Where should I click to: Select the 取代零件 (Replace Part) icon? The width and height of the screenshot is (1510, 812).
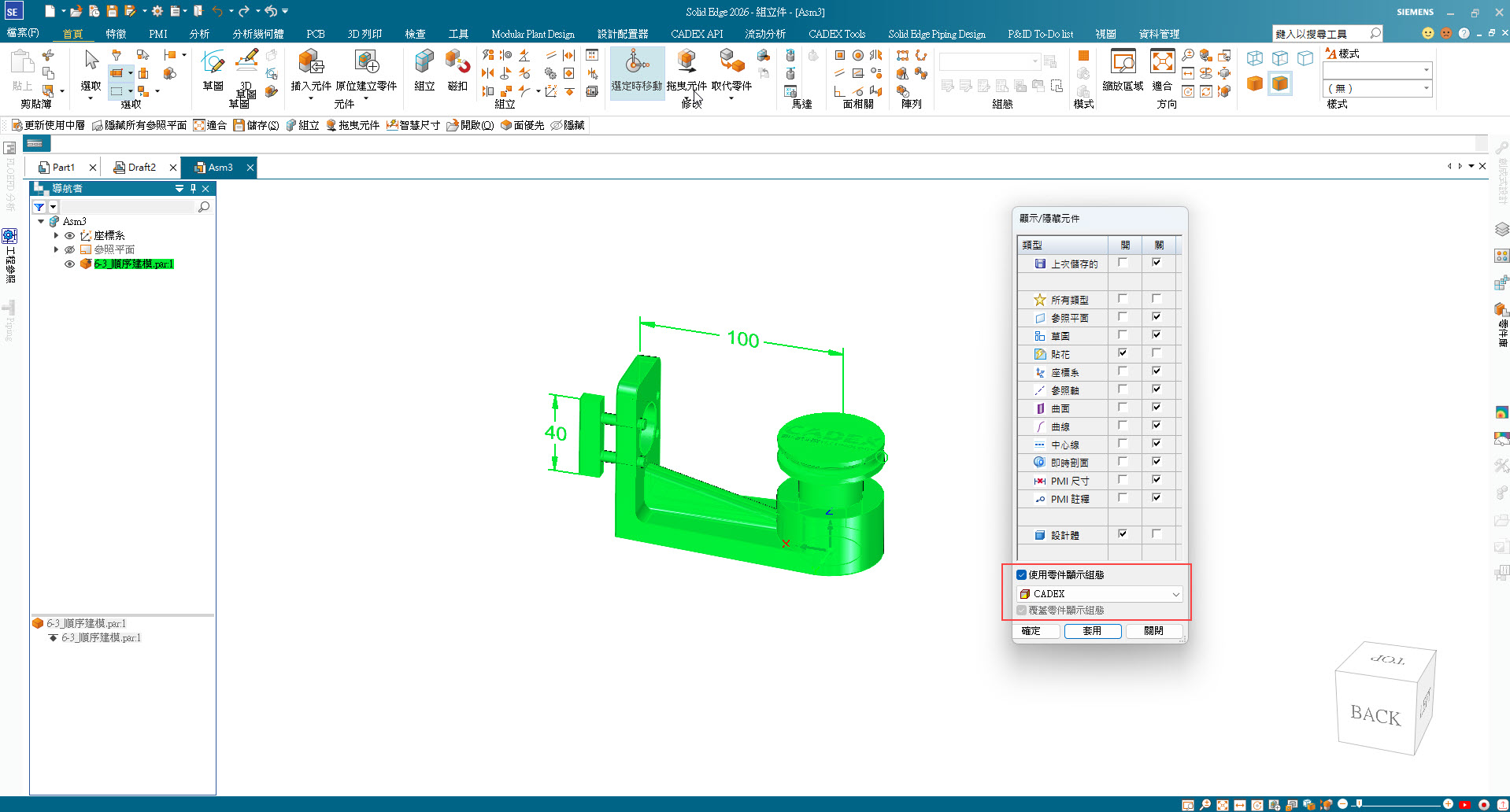(731, 63)
